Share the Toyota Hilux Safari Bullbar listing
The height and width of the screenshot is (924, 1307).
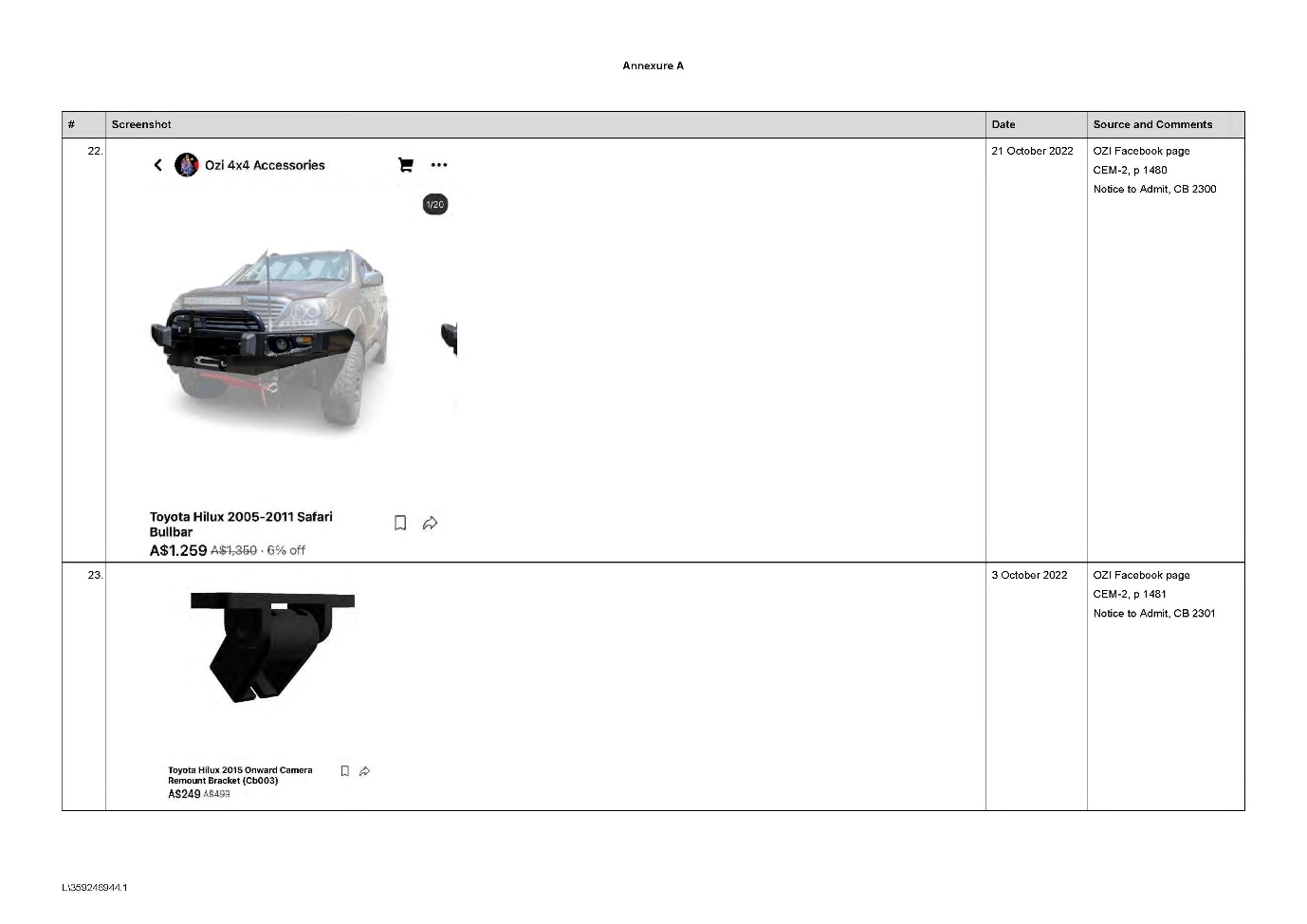(x=430, y=523)
